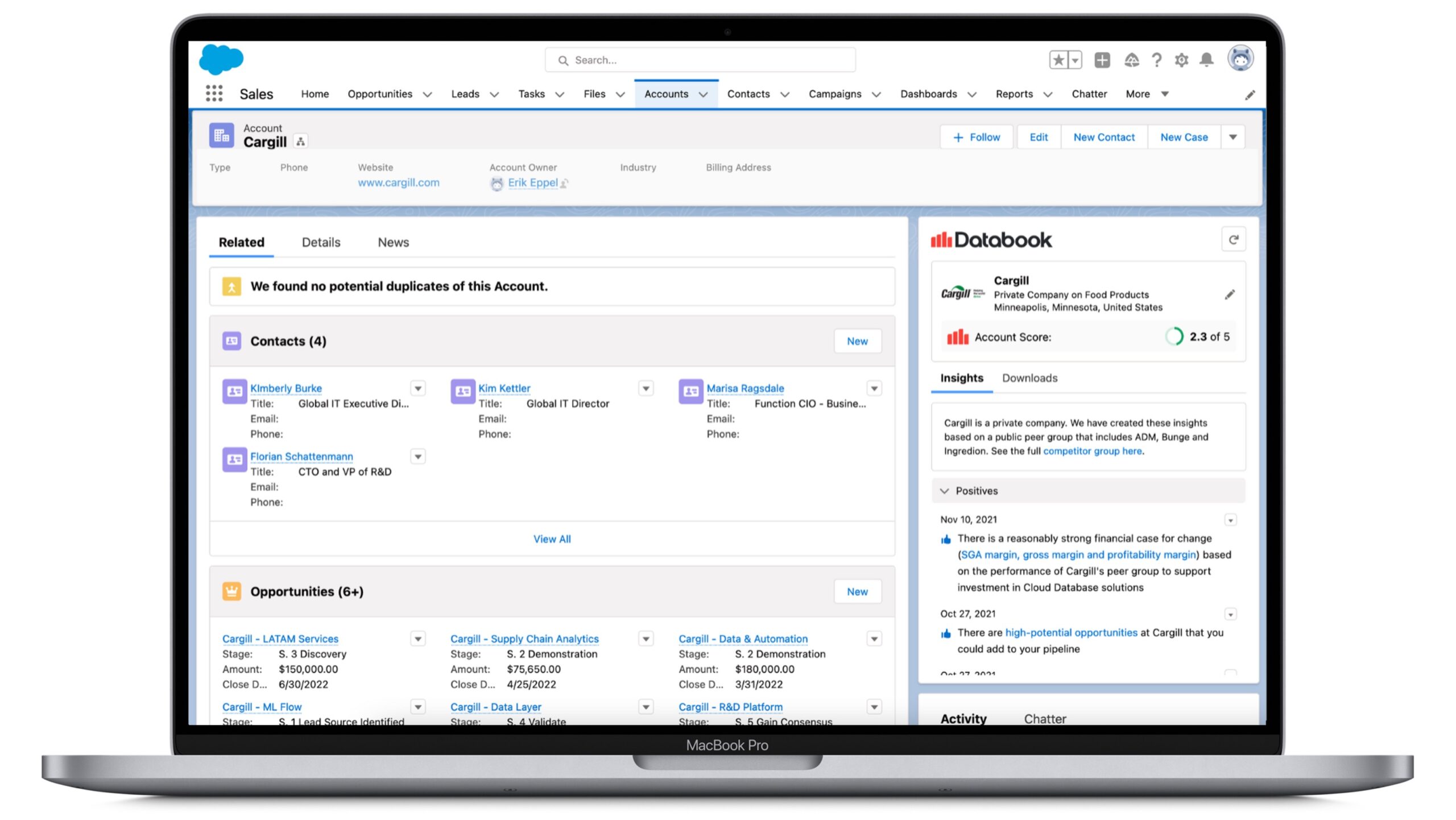
Task: Click contact icon beside Marisa Ragsdale
Action: [x=691, y=391]
